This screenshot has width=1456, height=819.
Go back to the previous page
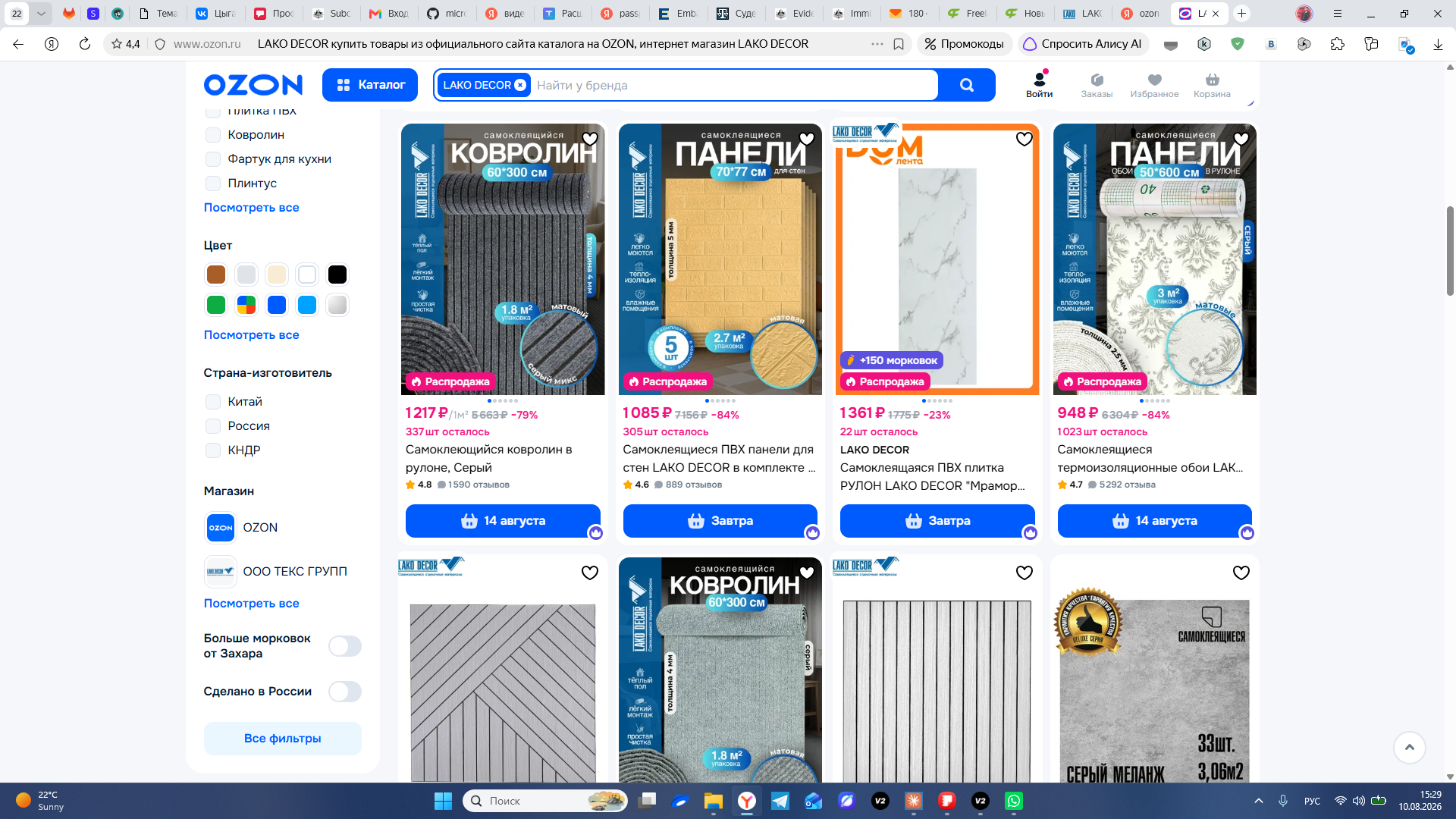[18, 44]
